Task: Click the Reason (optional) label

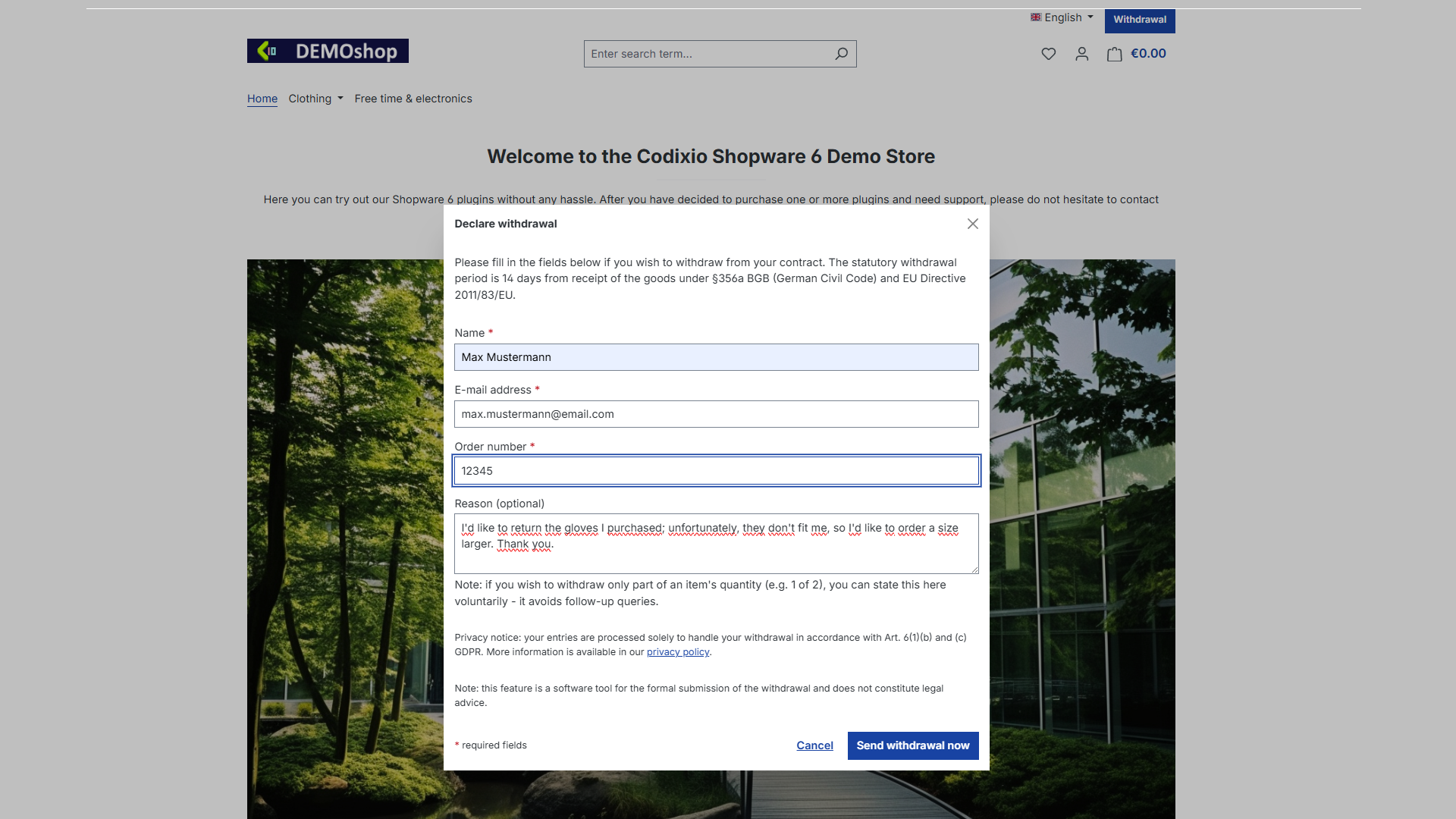Action: point(500,504)
